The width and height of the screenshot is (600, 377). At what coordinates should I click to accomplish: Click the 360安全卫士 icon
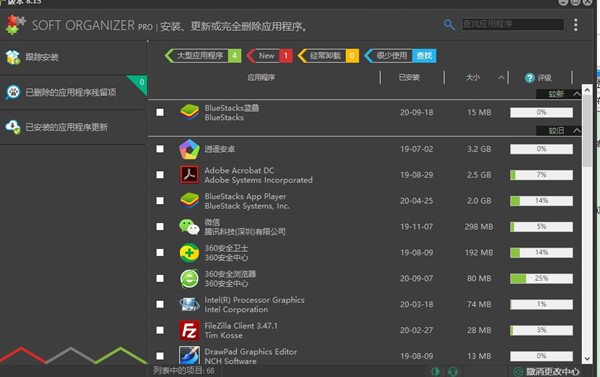[x=189, y=253]
